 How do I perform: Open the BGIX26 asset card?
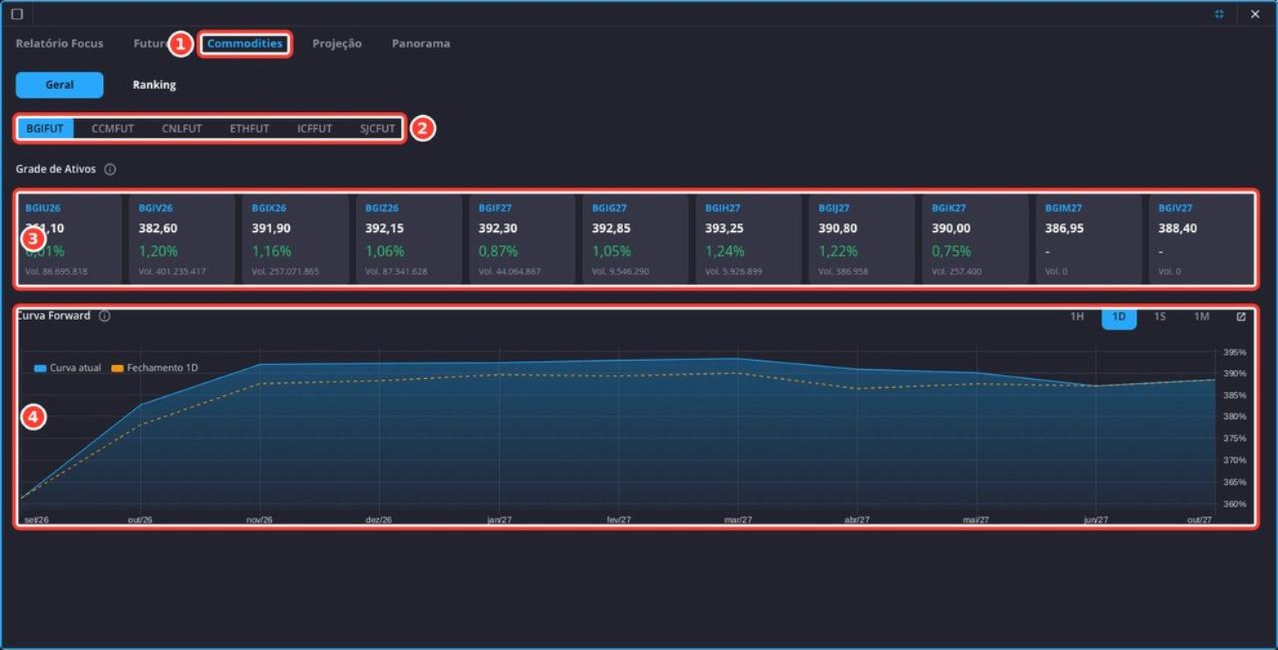[294, 240]
